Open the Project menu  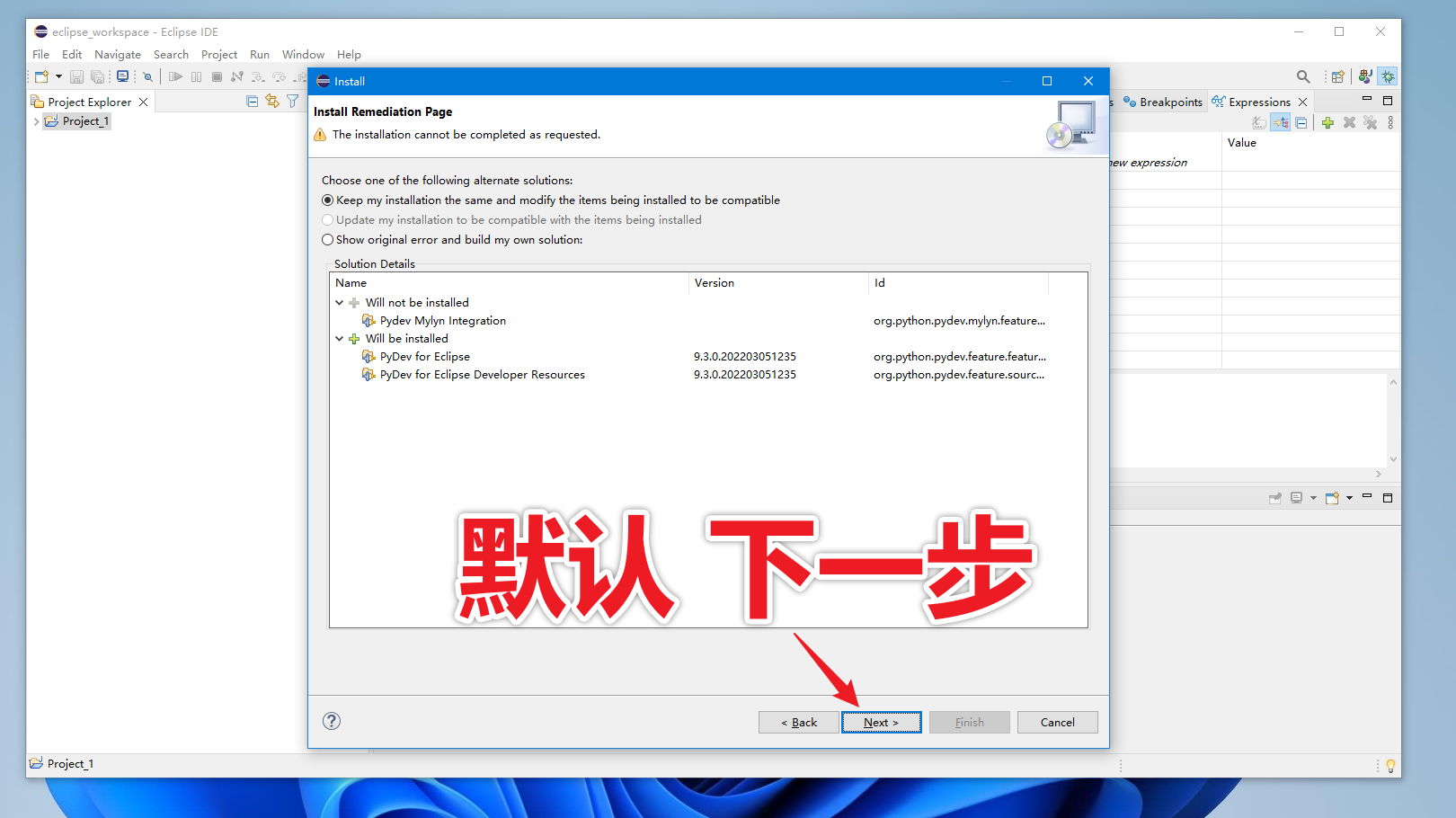[219, 55]
